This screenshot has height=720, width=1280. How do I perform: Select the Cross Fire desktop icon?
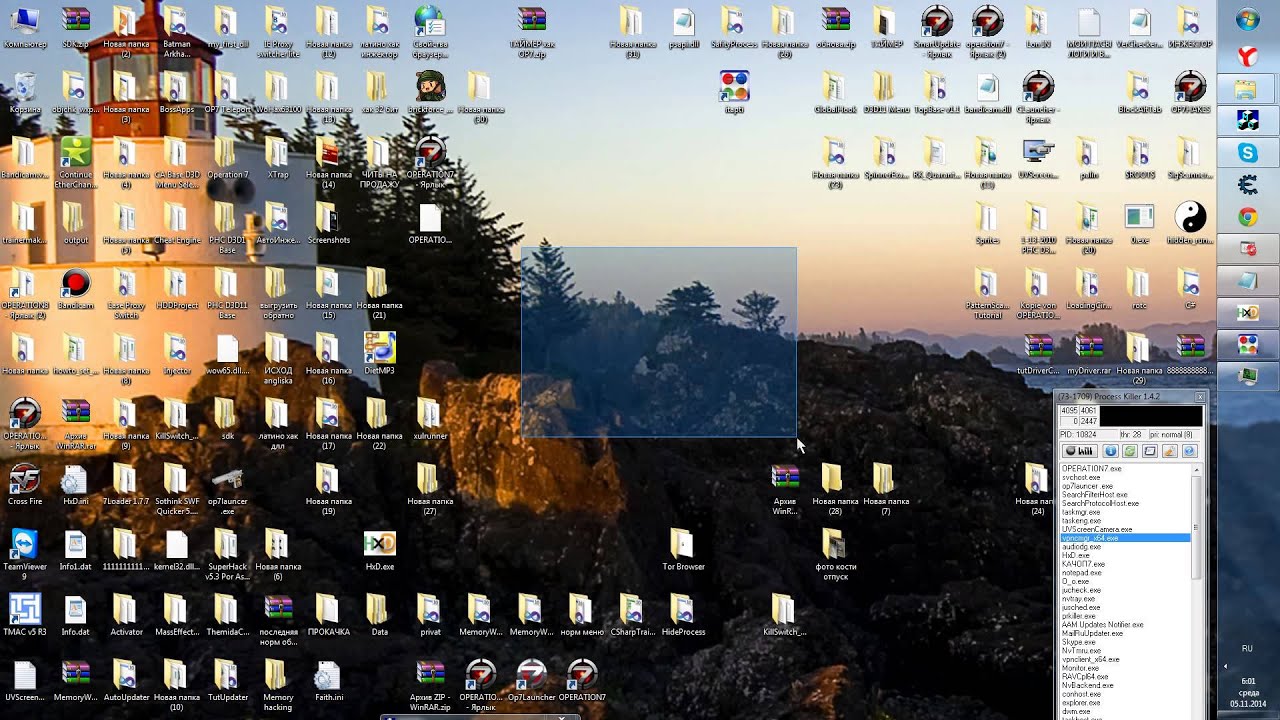[x=25, y=484]
